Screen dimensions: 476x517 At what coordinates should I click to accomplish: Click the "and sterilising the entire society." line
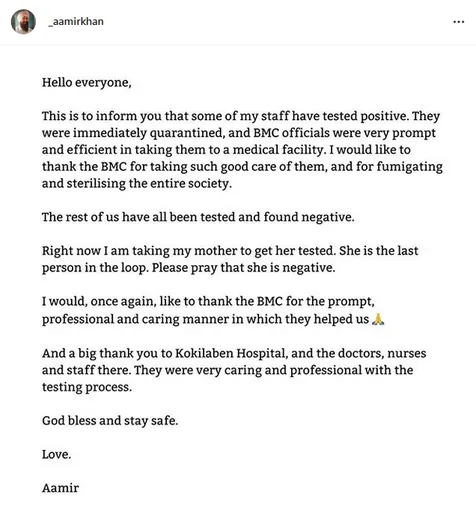coord(137,183)
